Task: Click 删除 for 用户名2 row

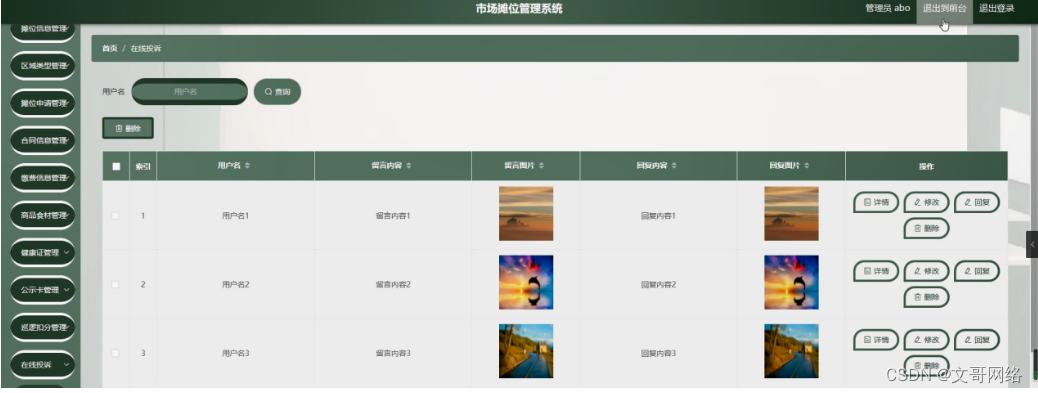Action: coord(926,297)
